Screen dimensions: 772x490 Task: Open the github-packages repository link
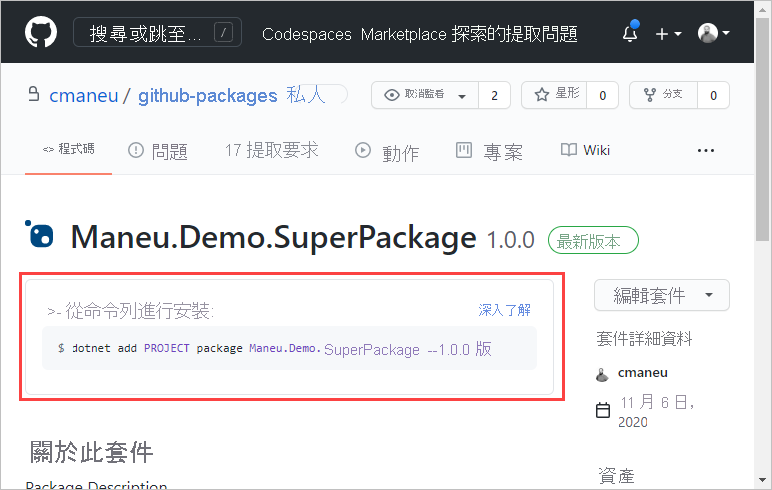click(x=207, y=96)
